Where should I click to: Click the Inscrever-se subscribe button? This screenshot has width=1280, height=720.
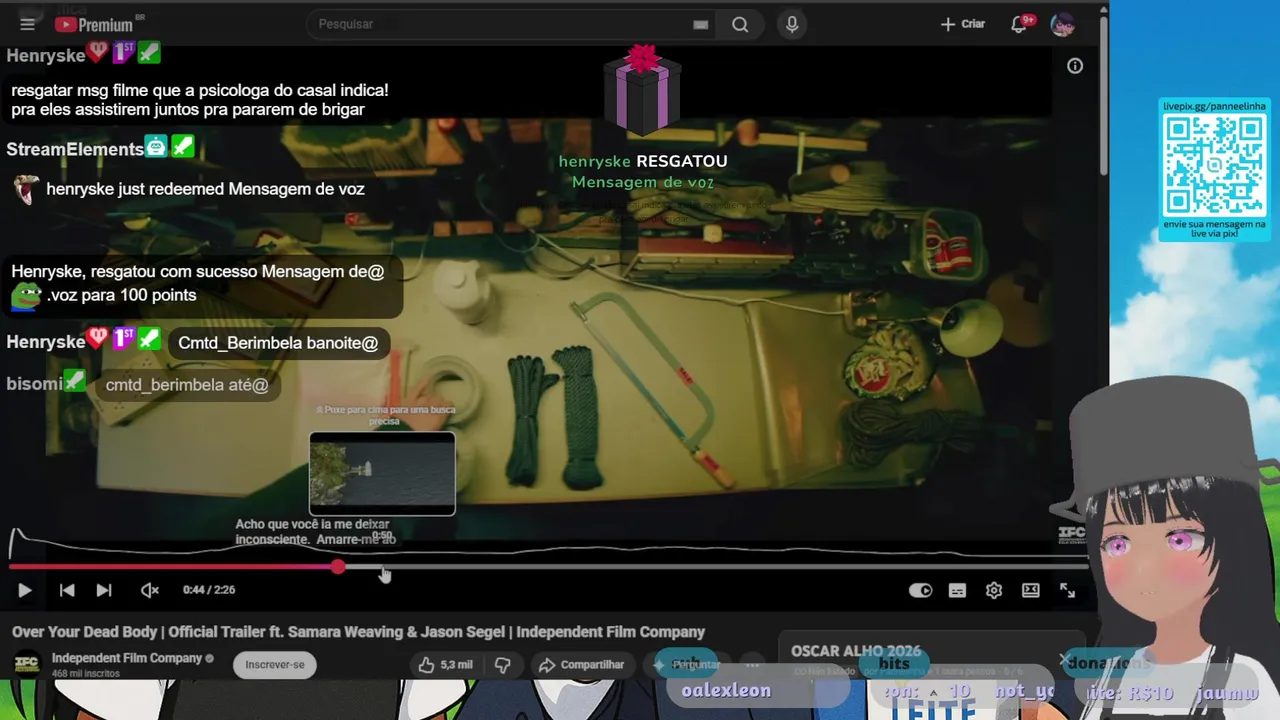(x=275, y=664)
